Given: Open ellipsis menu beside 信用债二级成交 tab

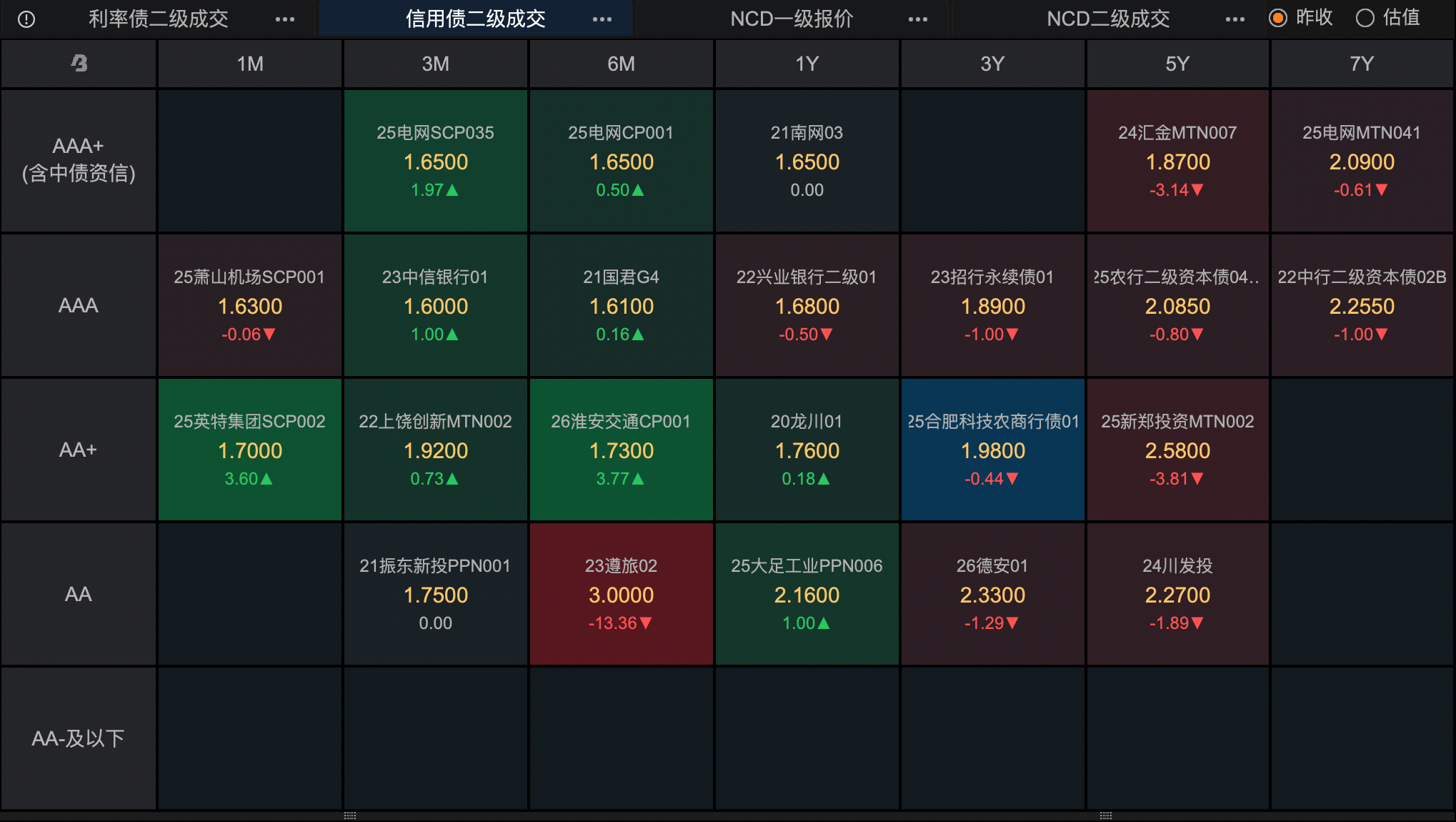Looking at the screenshot, I should point(602,19).
